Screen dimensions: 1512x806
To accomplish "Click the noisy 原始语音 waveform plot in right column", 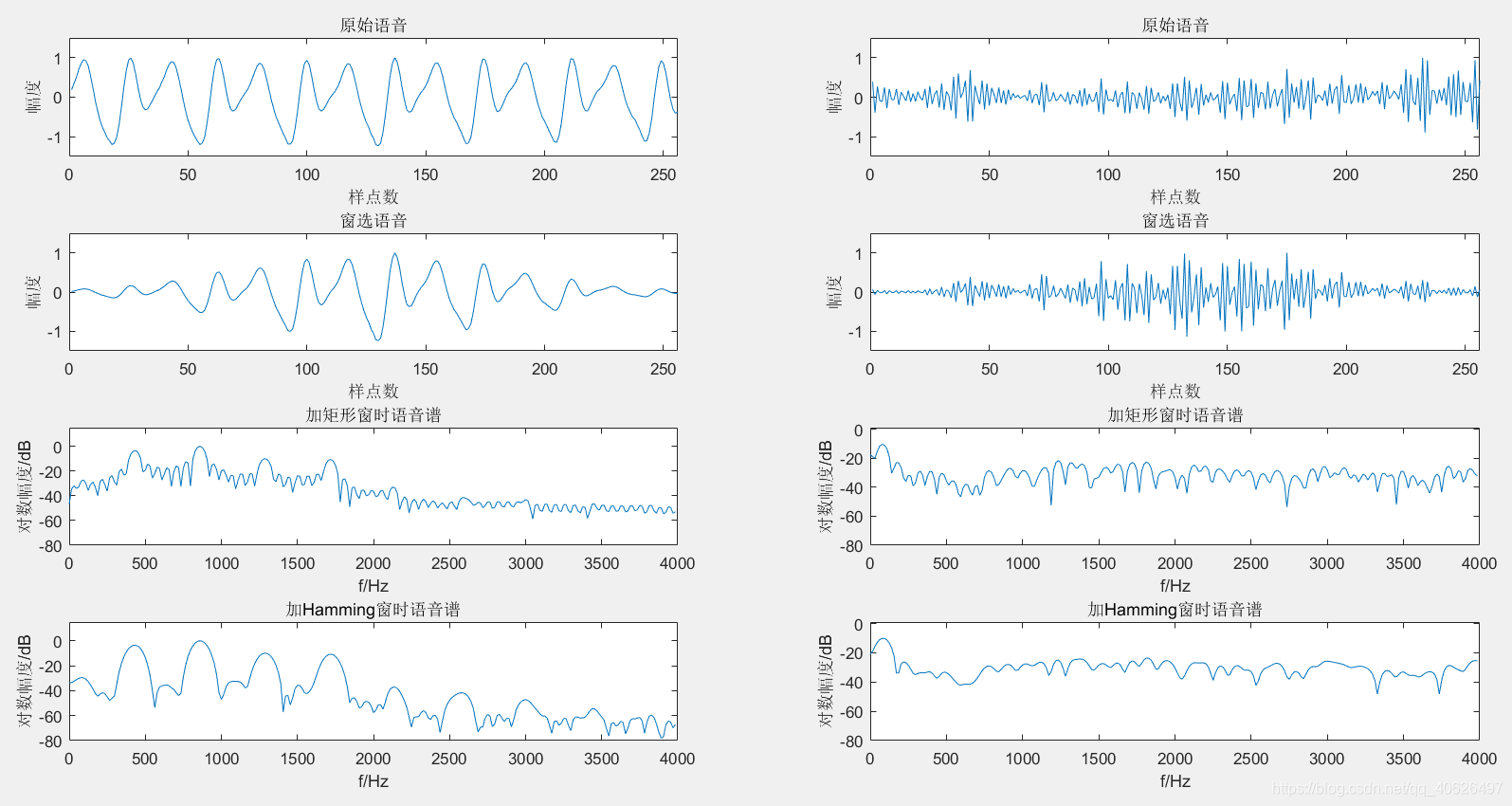I will pyautogui.click(x=1175, y=97).
